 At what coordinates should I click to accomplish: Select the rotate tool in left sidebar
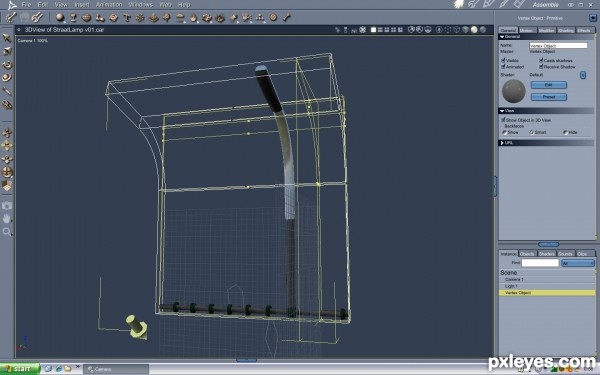7,65
